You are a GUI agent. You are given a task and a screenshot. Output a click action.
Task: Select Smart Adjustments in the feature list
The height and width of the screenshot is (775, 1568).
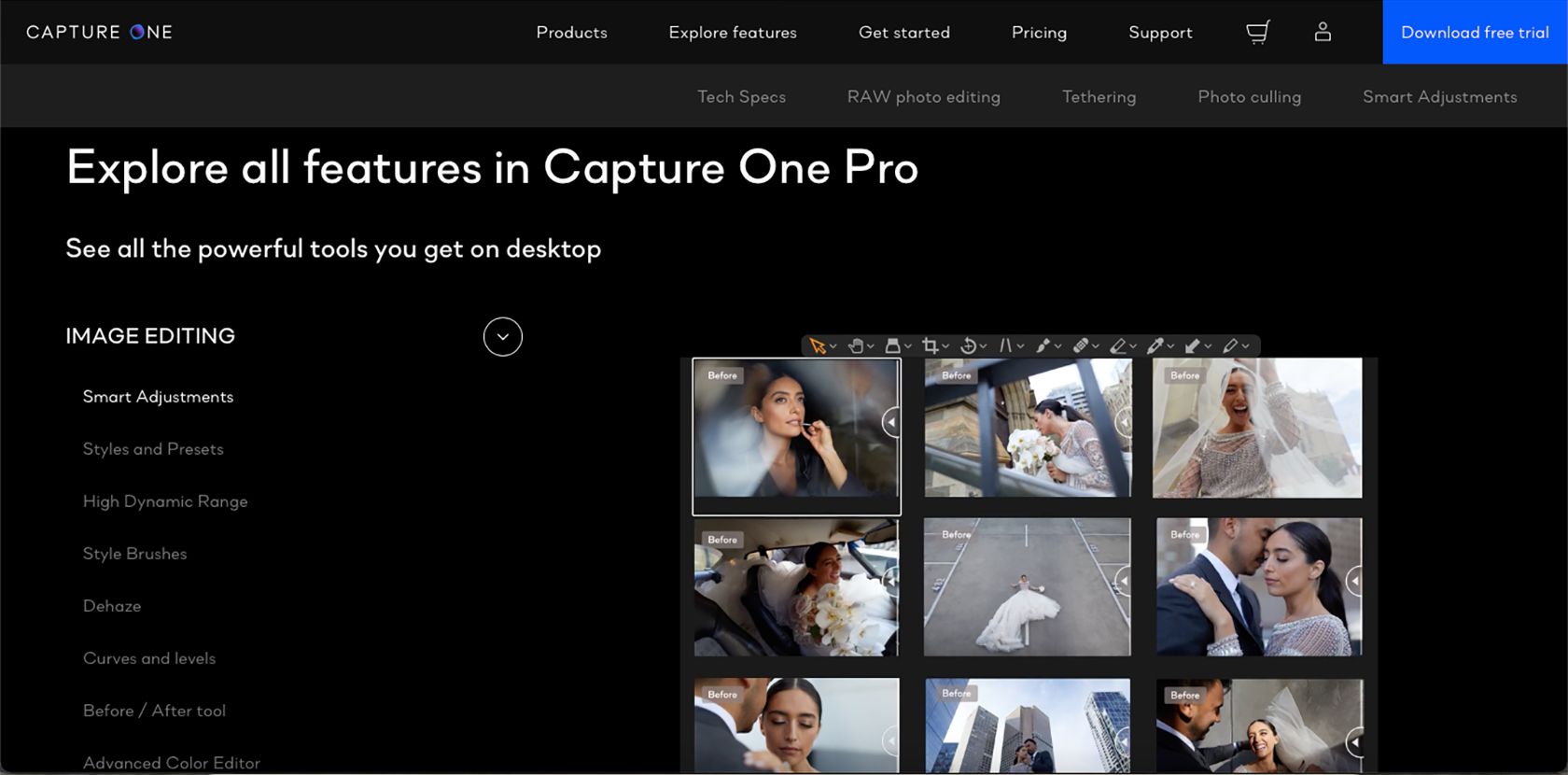coord(159,397)
